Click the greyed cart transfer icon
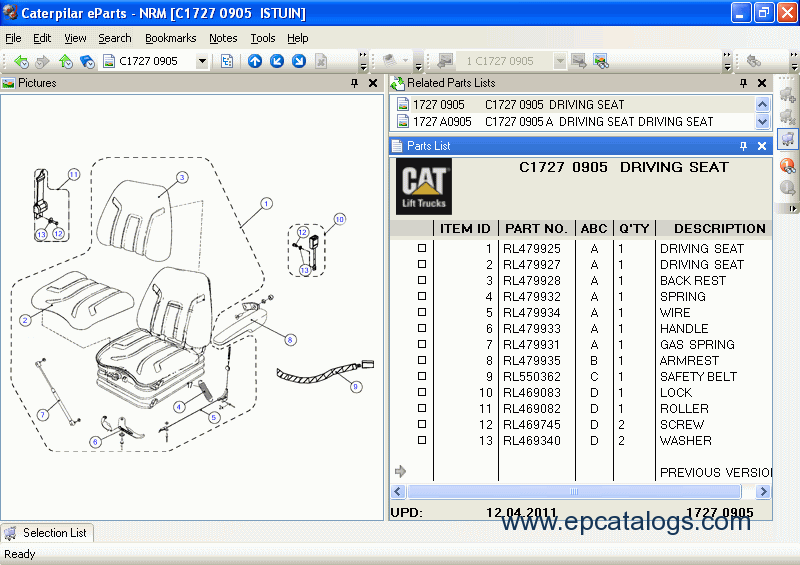 (x=579, y=61)
